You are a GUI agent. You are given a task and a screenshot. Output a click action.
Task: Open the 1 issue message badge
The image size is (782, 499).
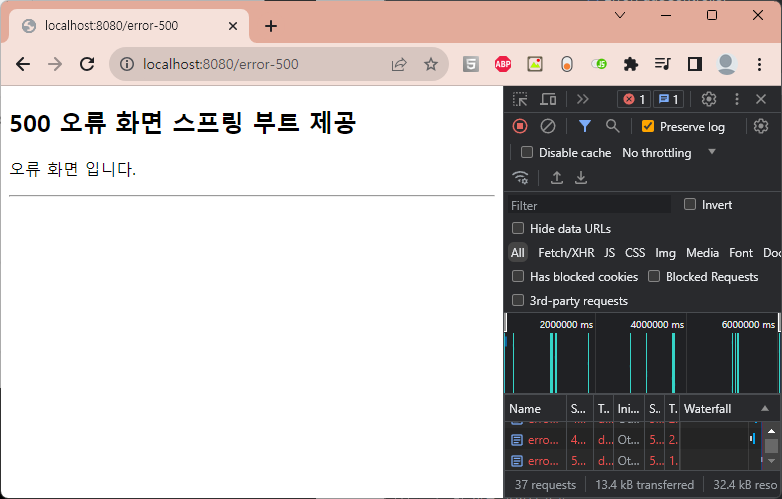(668, 99)
